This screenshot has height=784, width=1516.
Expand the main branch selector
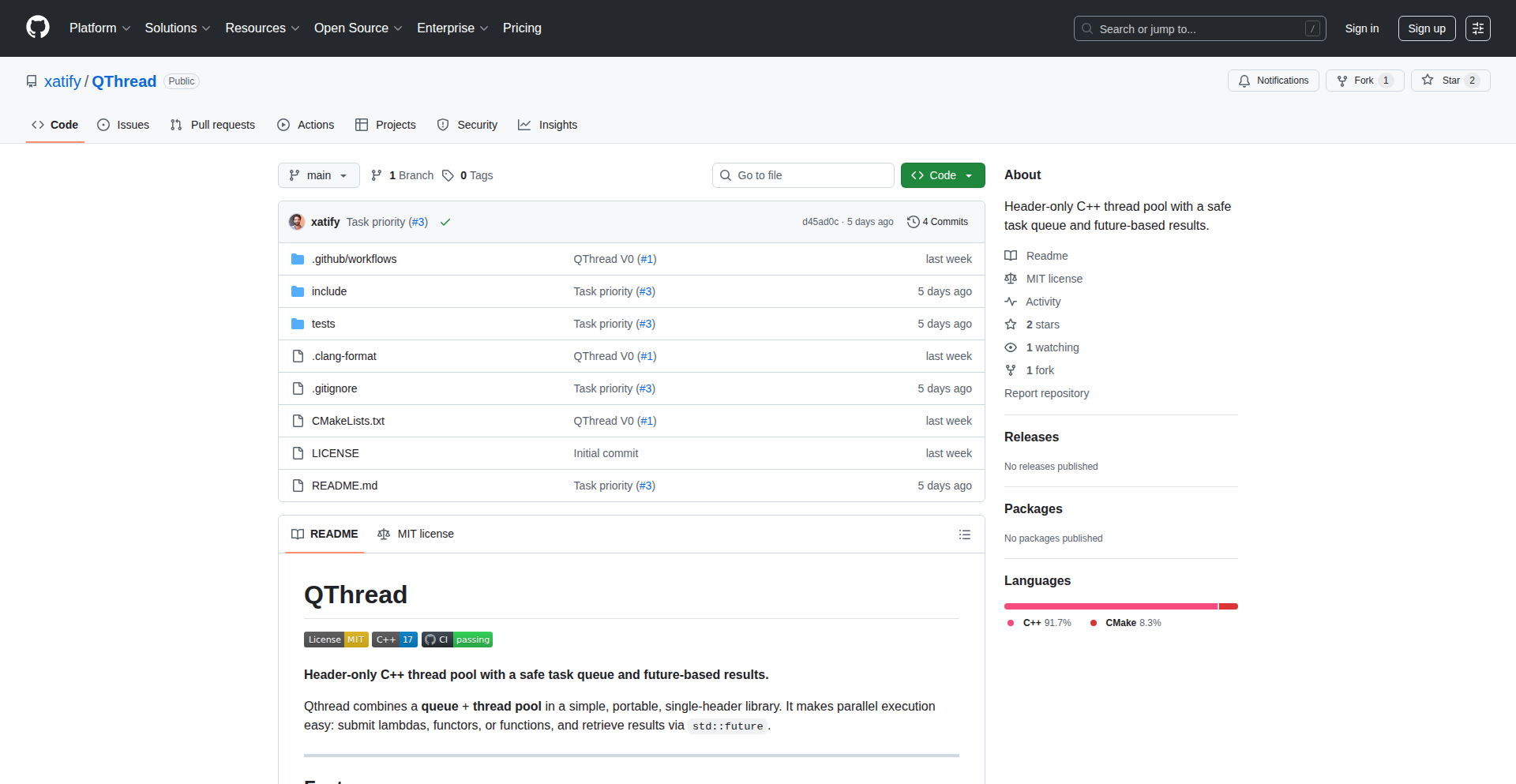coord(318,175)
